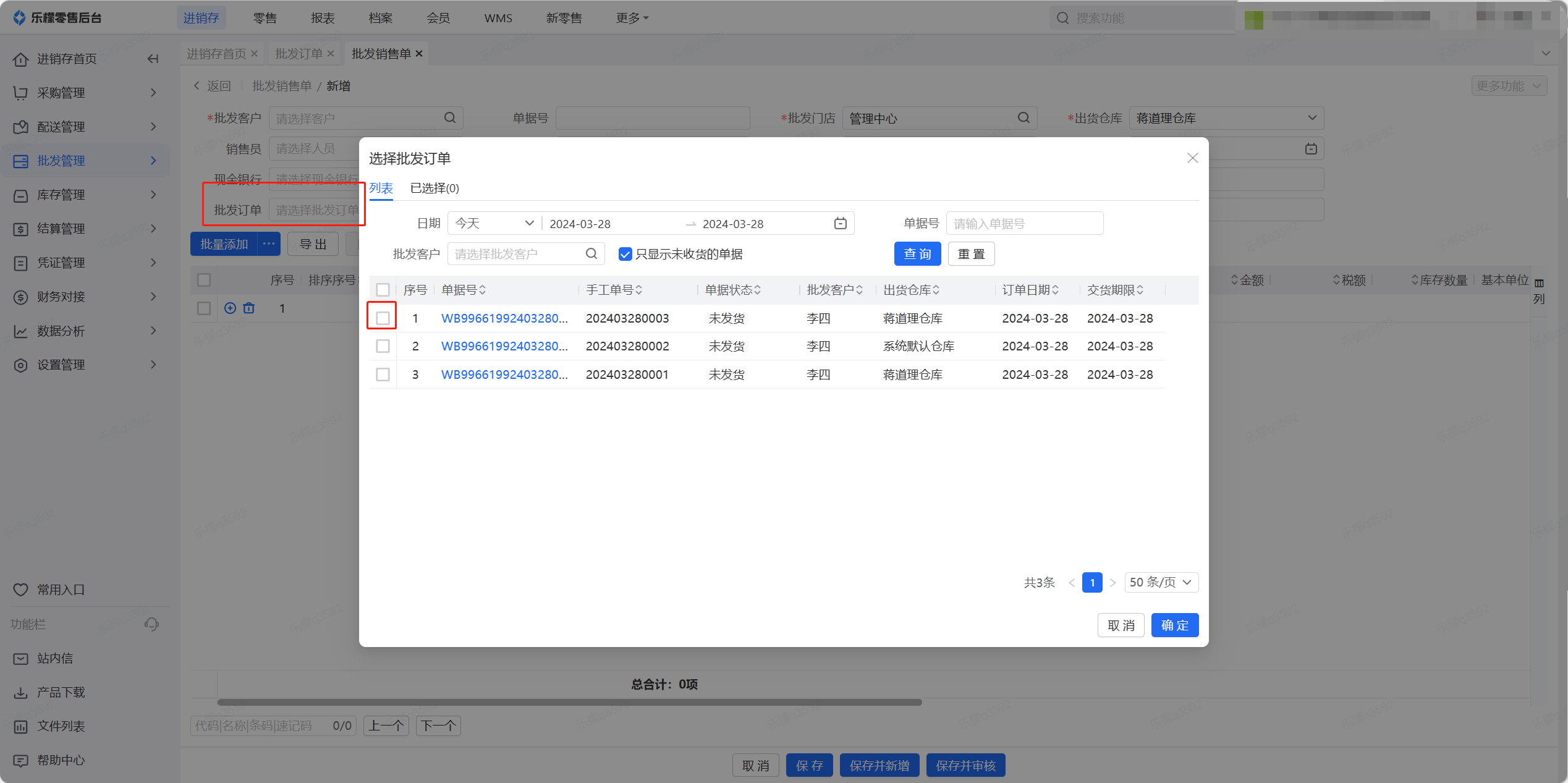The image size is (1568, 783).
Task: Click the 保存并审核 button
Action: point(965,766)
